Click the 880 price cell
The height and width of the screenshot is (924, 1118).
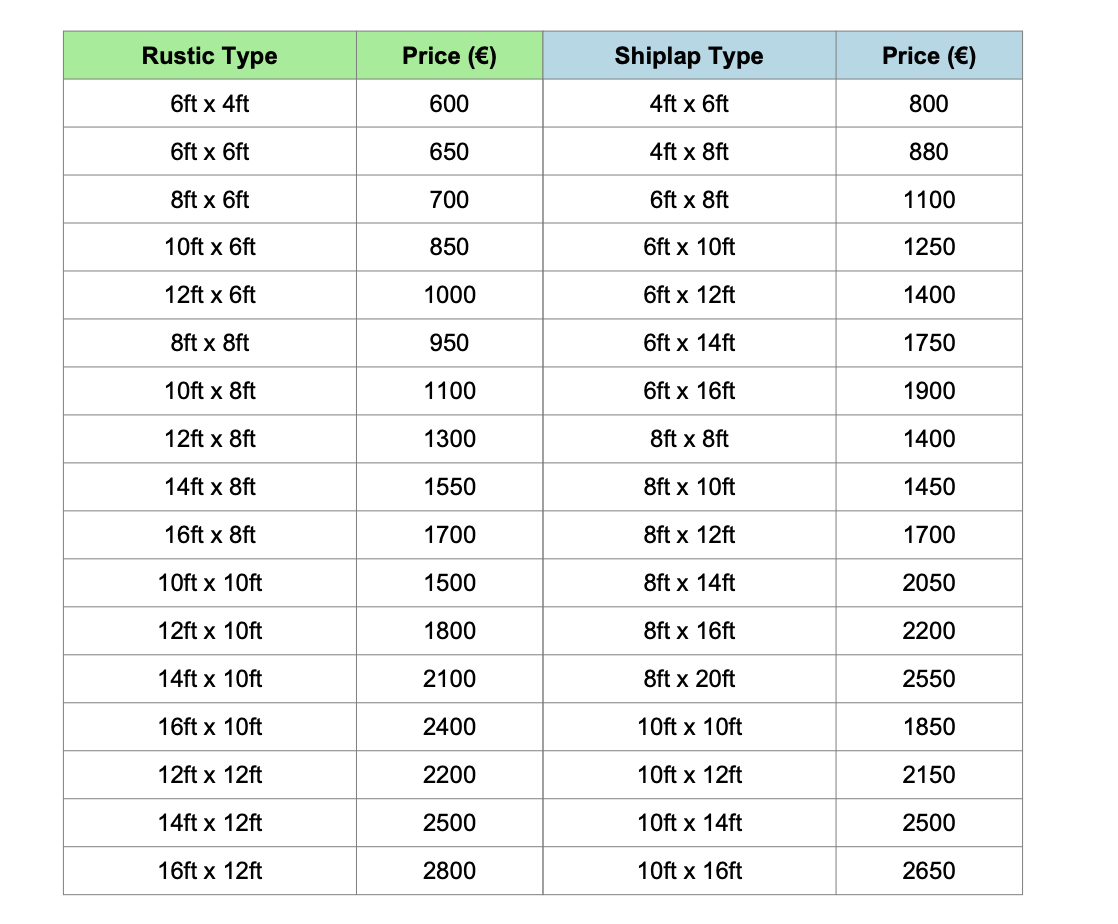tap(929, 152)
